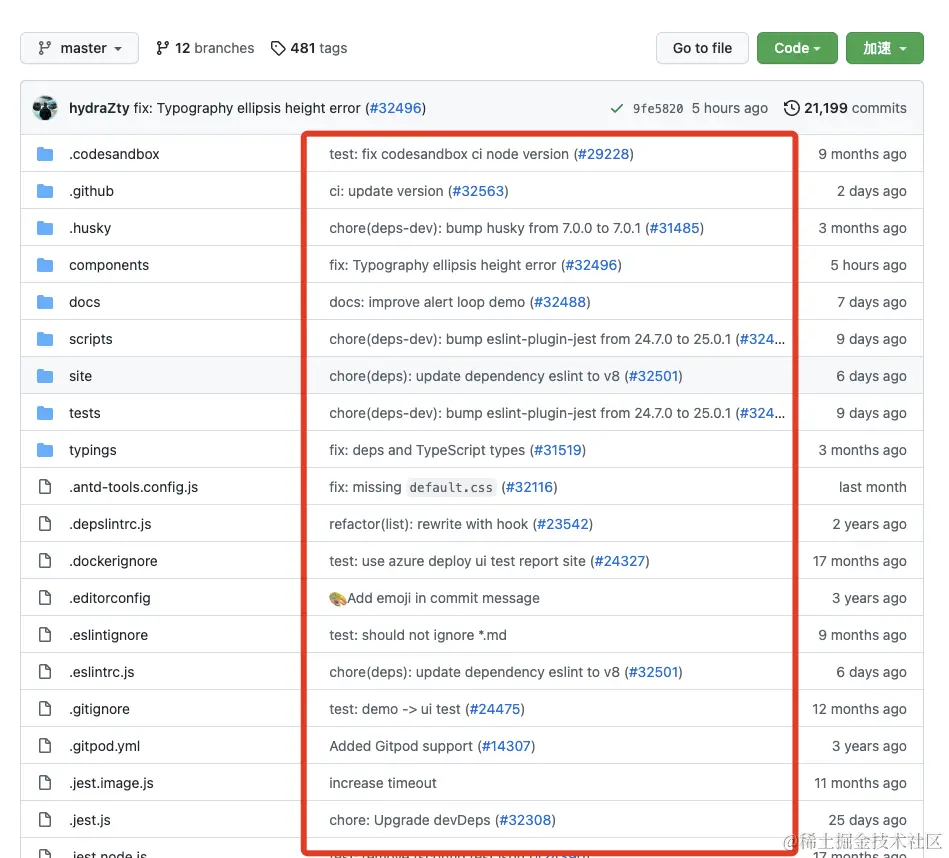Open PR #32496 in latest commit header
Screen dimensions: 949x858
[x=395, y=108]
